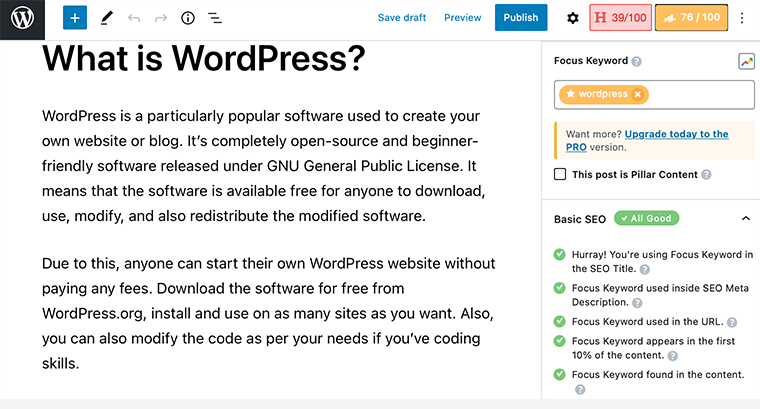Open the List View outline icon

click(x=215, y=18)
